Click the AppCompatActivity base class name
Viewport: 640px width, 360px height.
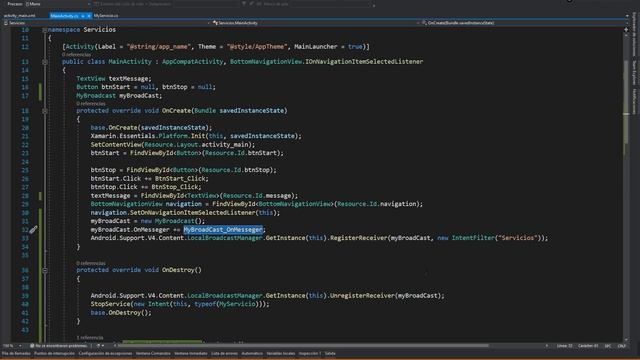click(x=192, y=62)
